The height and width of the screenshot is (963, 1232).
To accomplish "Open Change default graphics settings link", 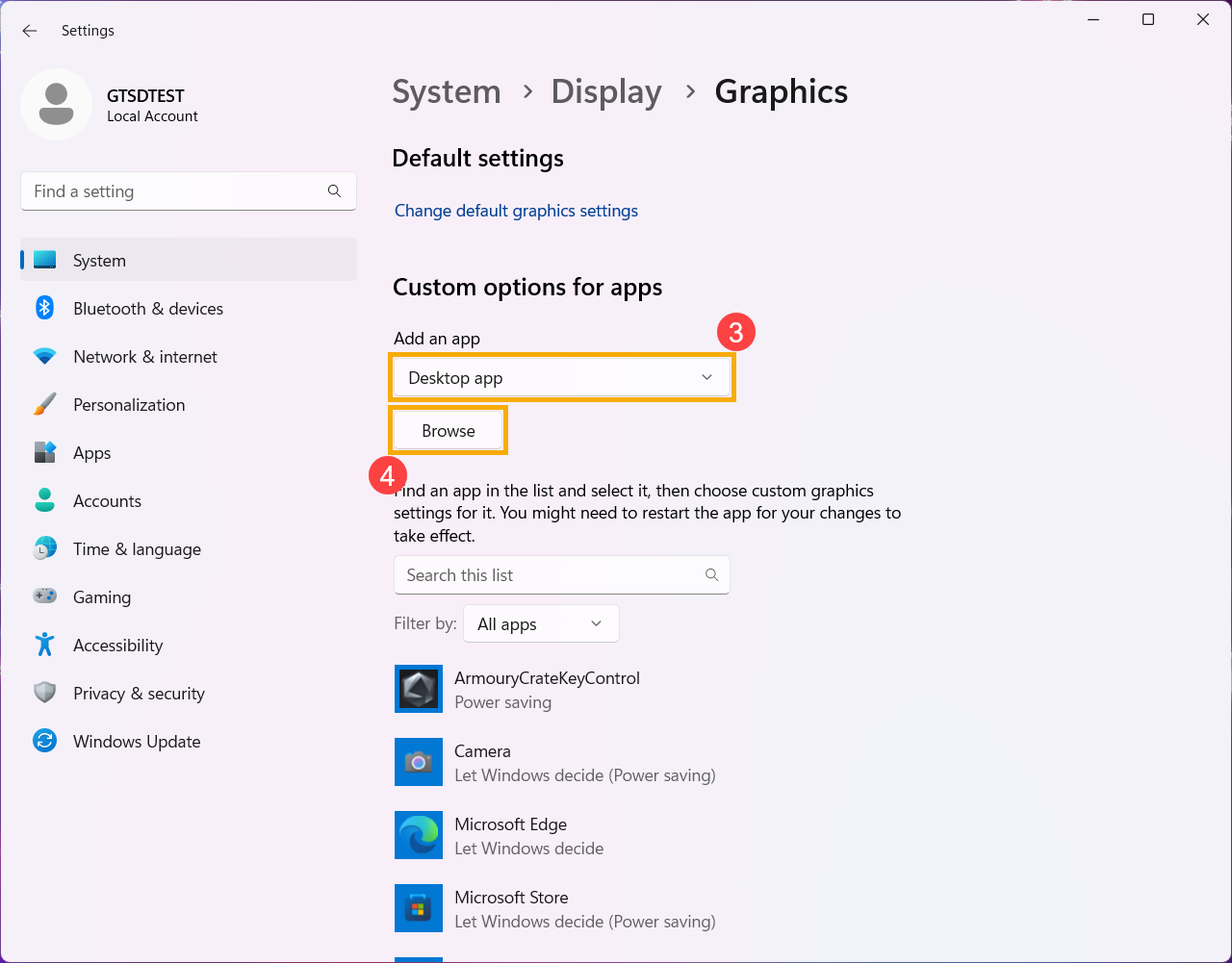I will tap(516, 211).
